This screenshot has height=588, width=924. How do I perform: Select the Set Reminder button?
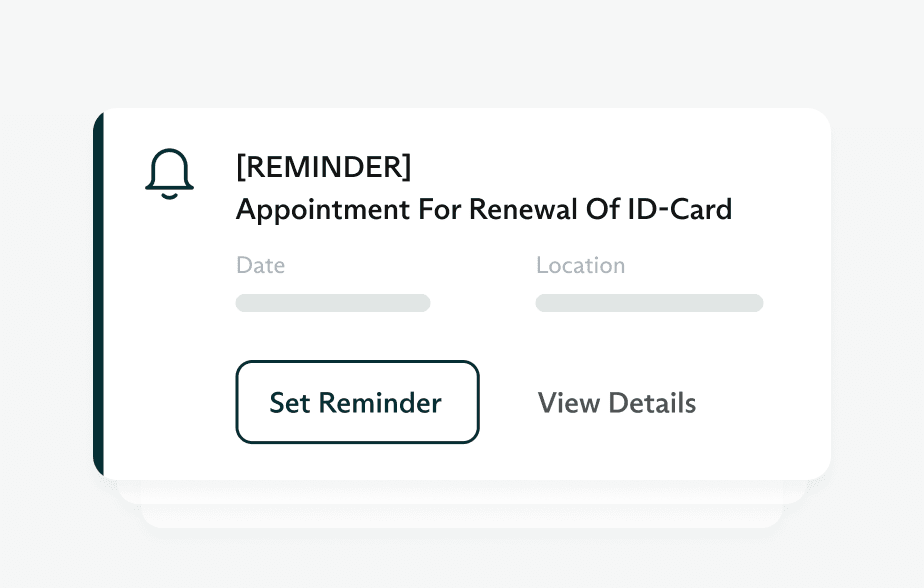click(x=357, y=402)
